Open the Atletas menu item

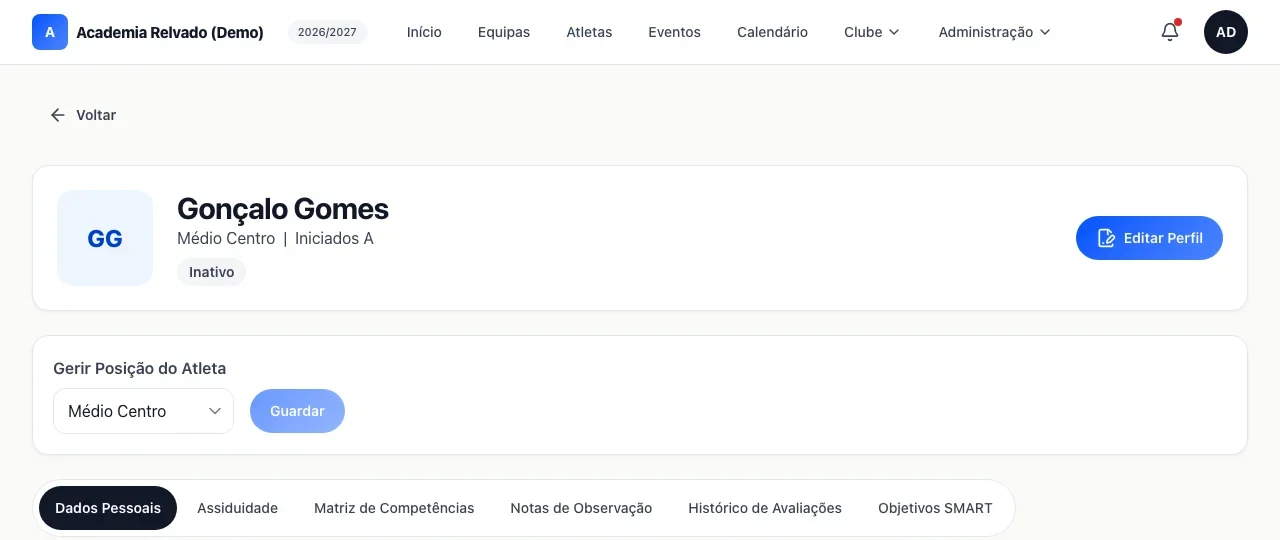(589, 32)
